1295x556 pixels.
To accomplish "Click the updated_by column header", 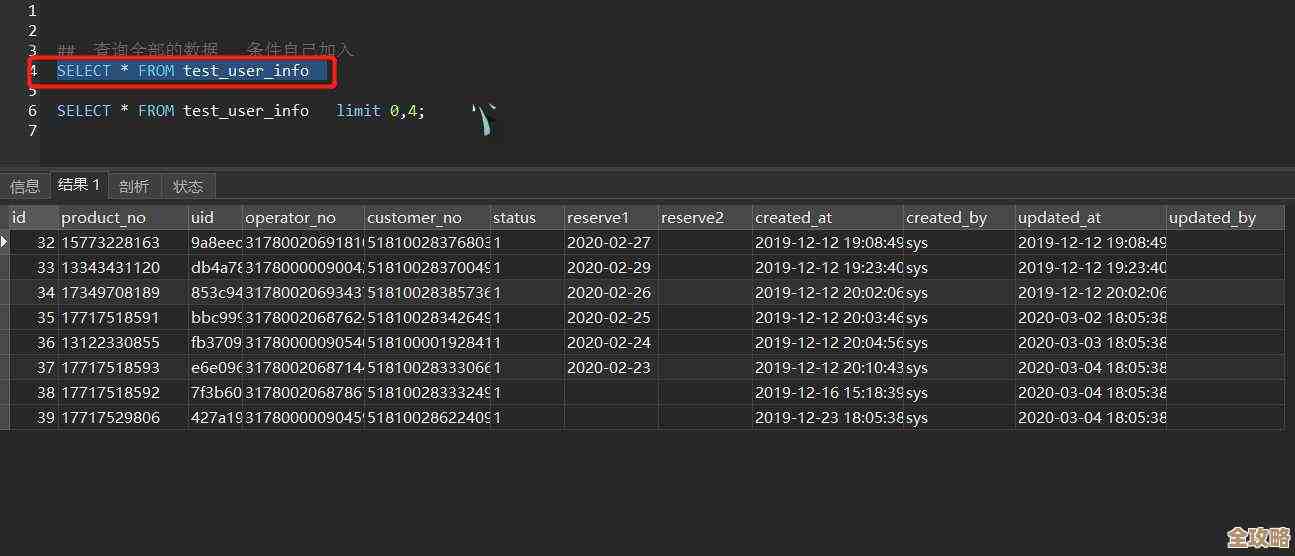I will [1225, 217].
